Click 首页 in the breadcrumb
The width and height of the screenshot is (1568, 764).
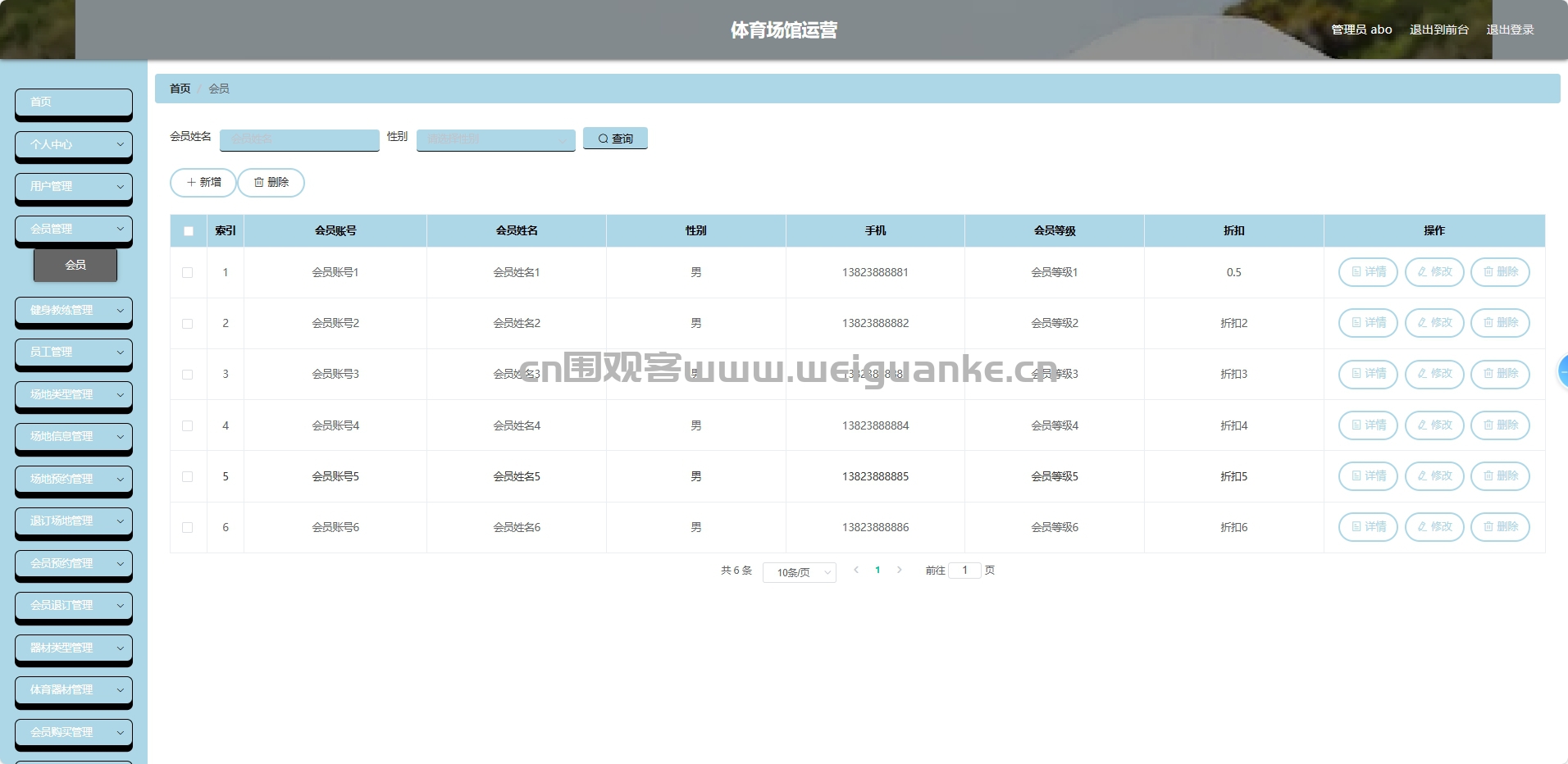point(180,89)
